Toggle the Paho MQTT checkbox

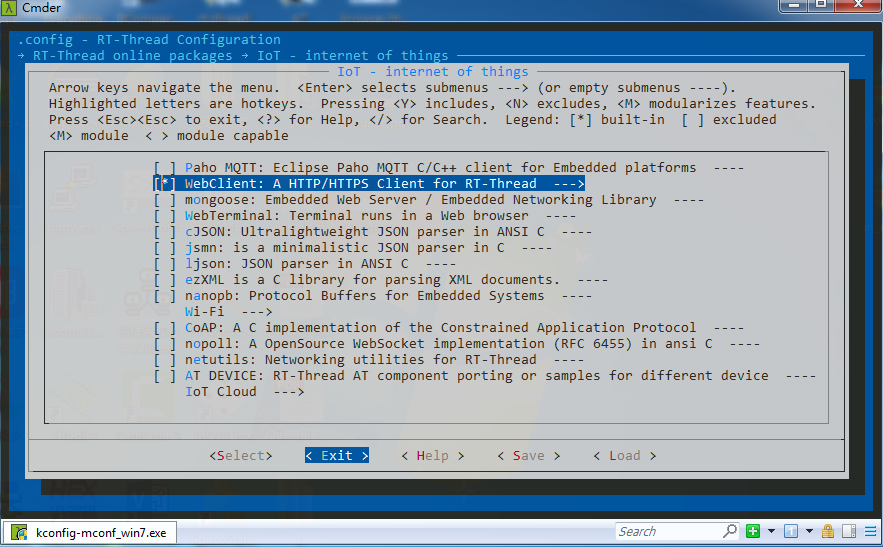[x=165, y=168]
